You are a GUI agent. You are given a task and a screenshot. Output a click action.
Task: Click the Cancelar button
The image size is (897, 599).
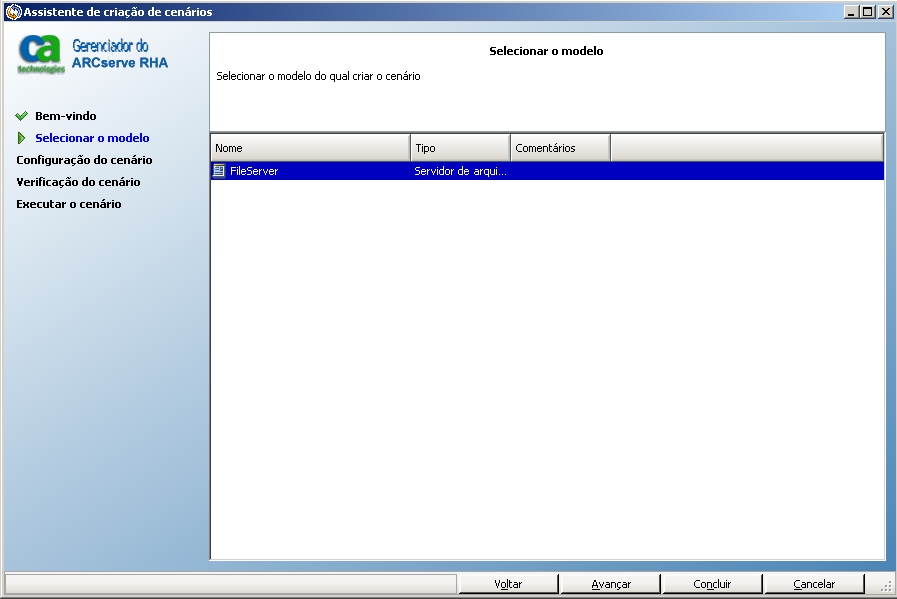pyautogui.click(x=814, y=584)
